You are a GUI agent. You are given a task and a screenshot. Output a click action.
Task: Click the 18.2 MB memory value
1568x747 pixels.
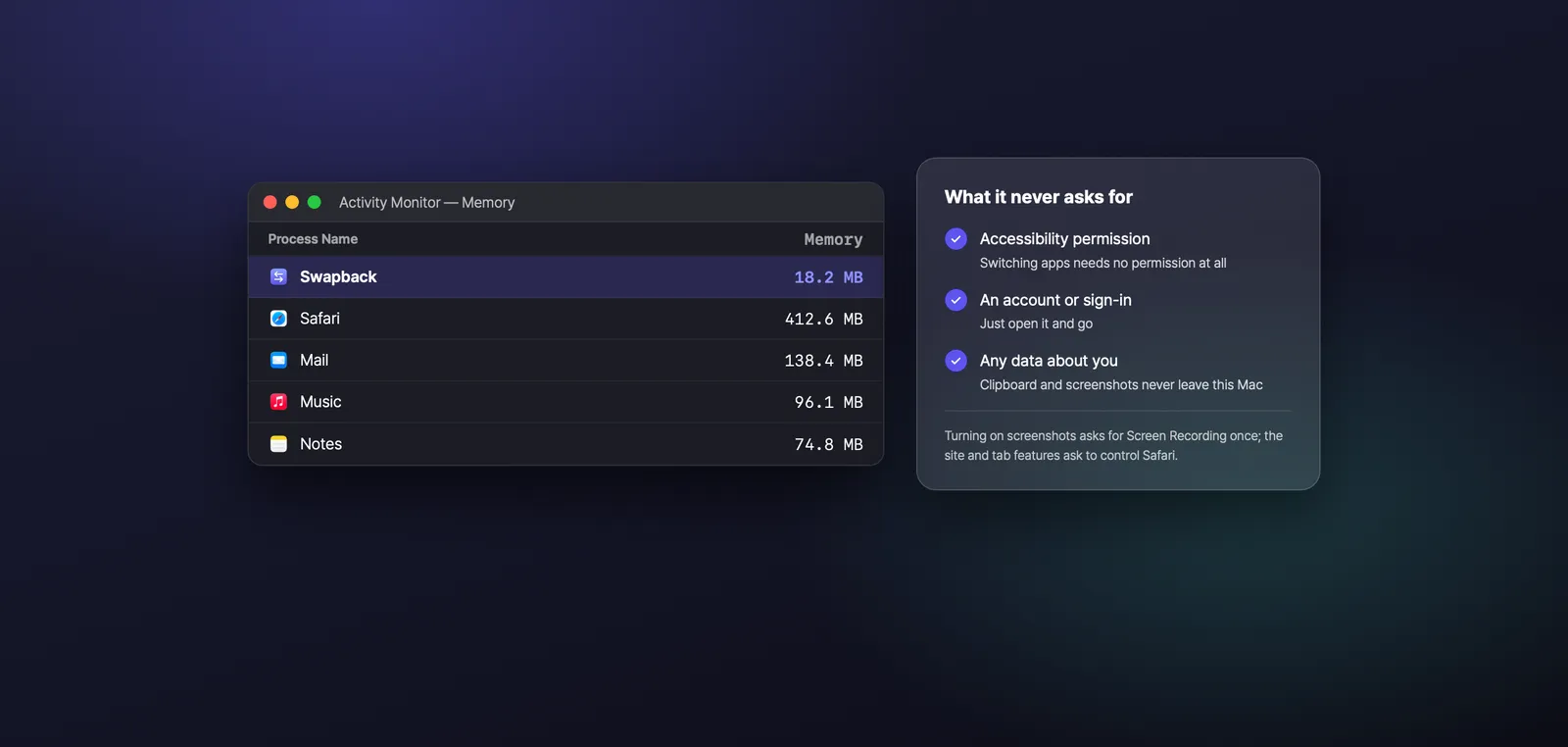[x=828, y=277]
